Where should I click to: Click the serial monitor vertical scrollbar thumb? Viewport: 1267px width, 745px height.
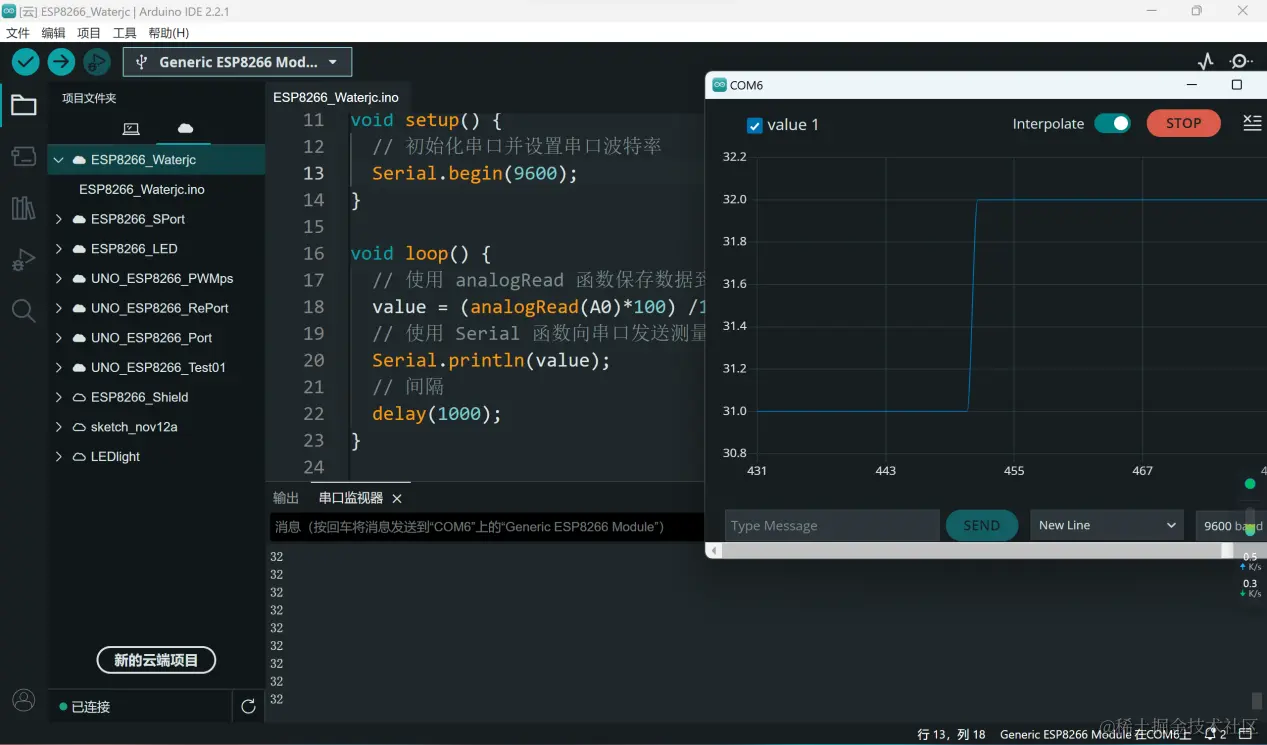click(x=1257, y=701)
